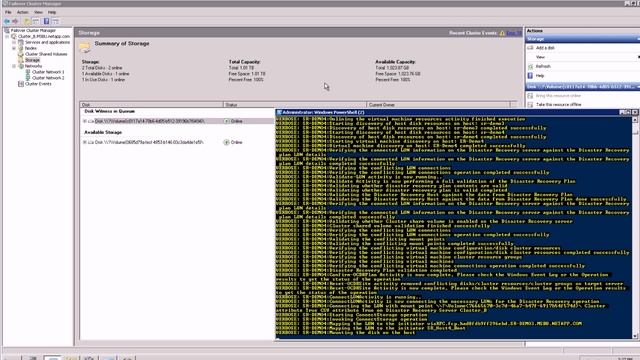Collapse the cluster node in tree
The width and height of the screenshot is (640, 360).
[7, 36]
